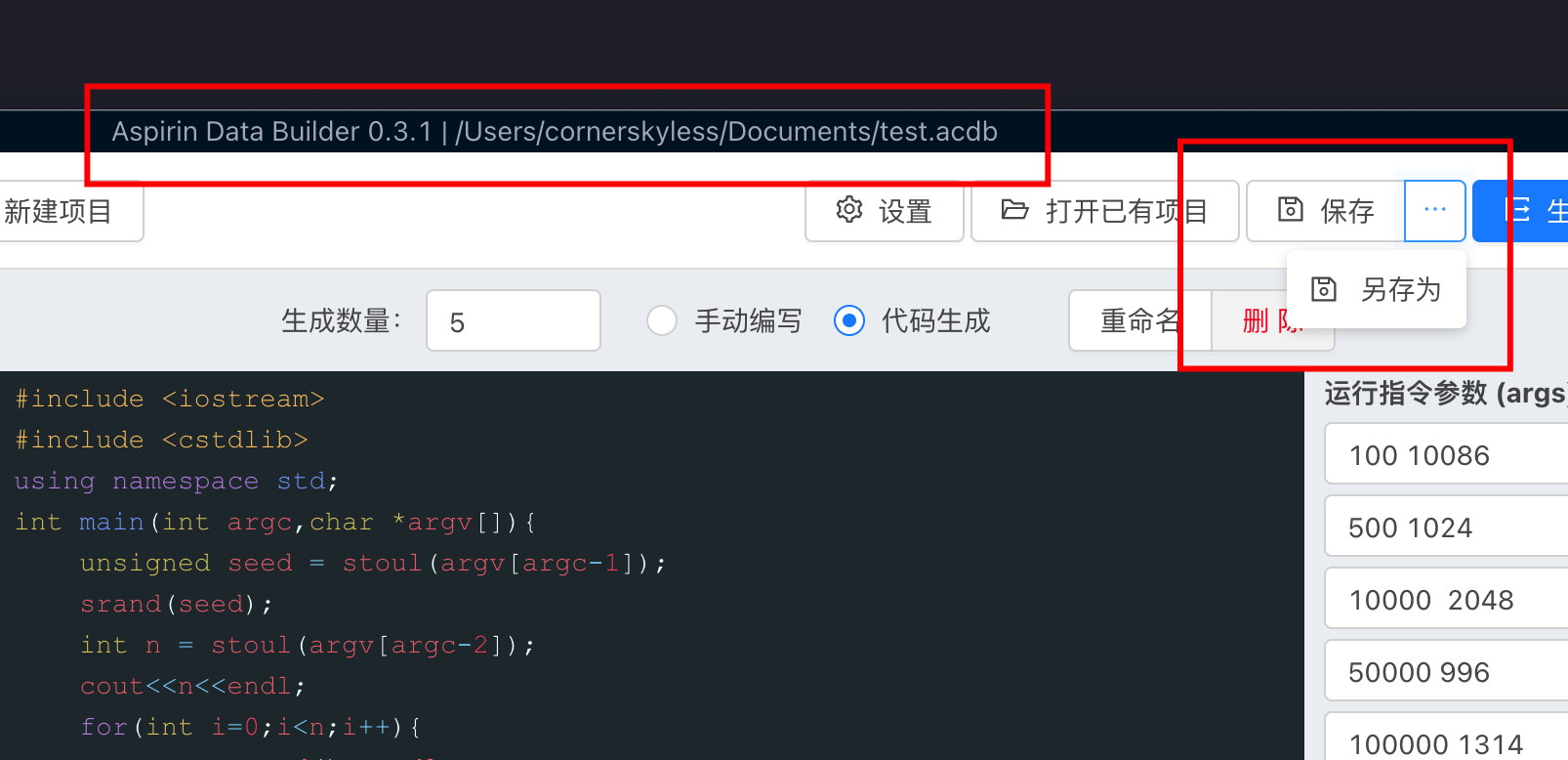Click the list icon on the blue button
The image size is (1568, 760).
(x=1519, y=210)
